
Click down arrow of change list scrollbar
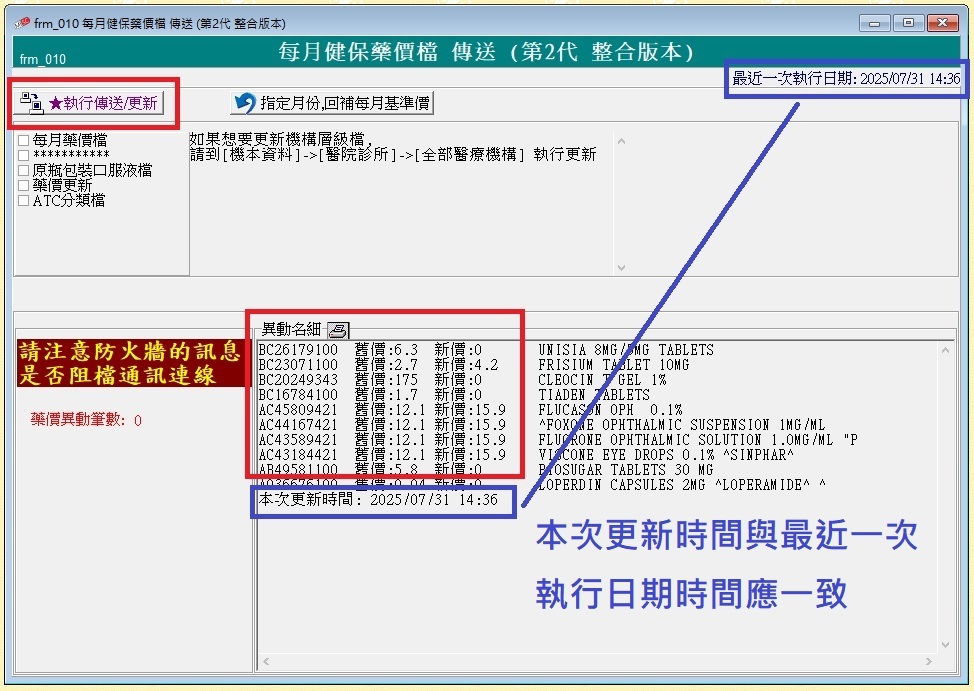coord(945,645)
